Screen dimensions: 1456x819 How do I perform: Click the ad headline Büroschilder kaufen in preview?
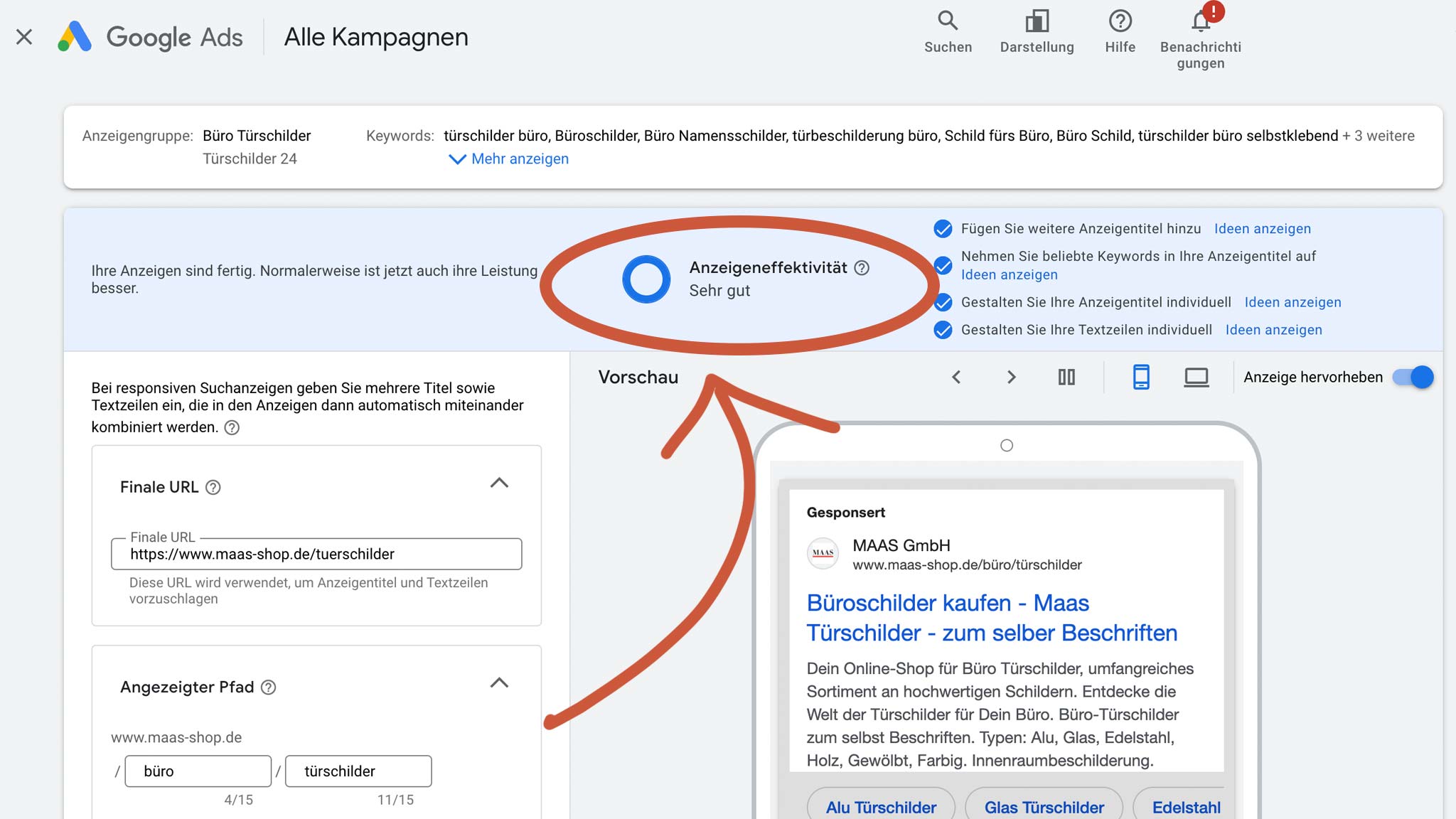pos(992,618)
